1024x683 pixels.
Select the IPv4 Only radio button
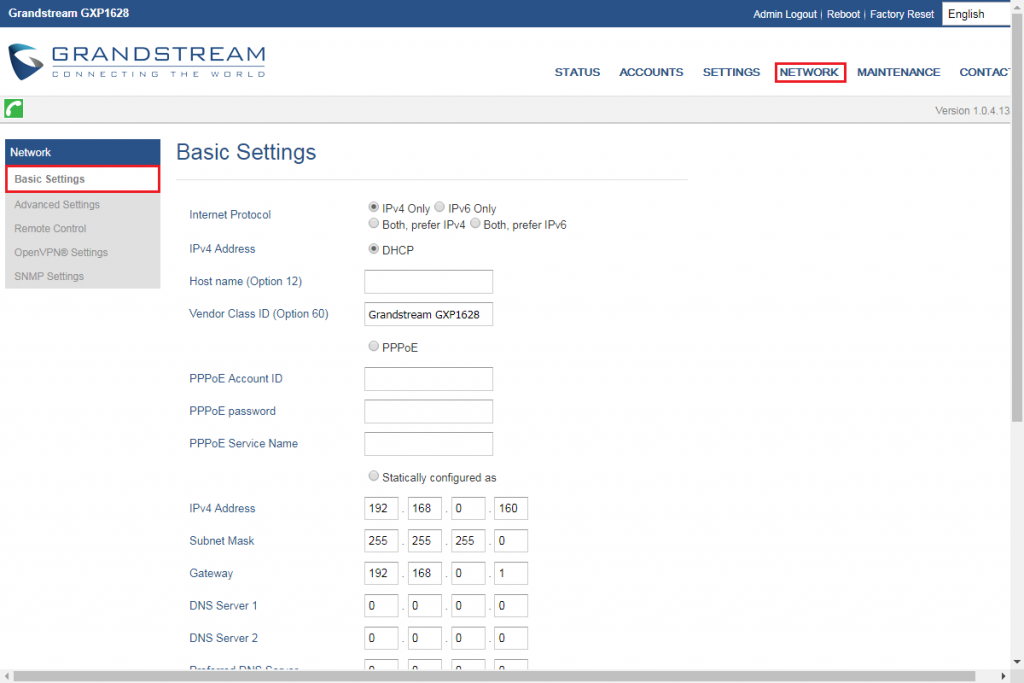point(374,207)
